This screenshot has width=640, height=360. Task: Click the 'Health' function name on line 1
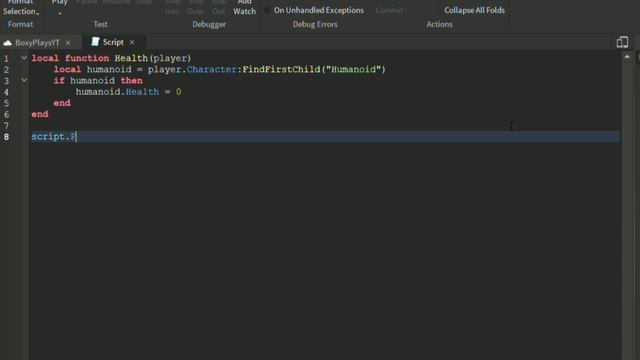131,58
